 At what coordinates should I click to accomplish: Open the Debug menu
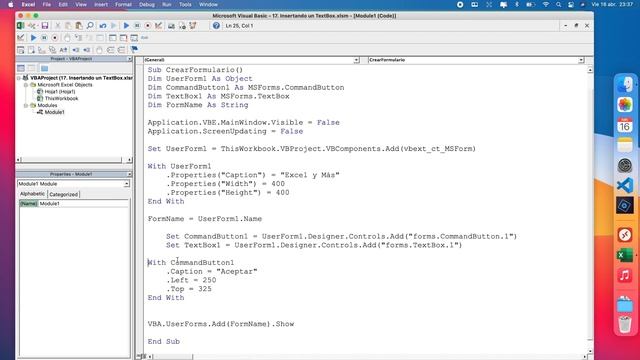147,4
